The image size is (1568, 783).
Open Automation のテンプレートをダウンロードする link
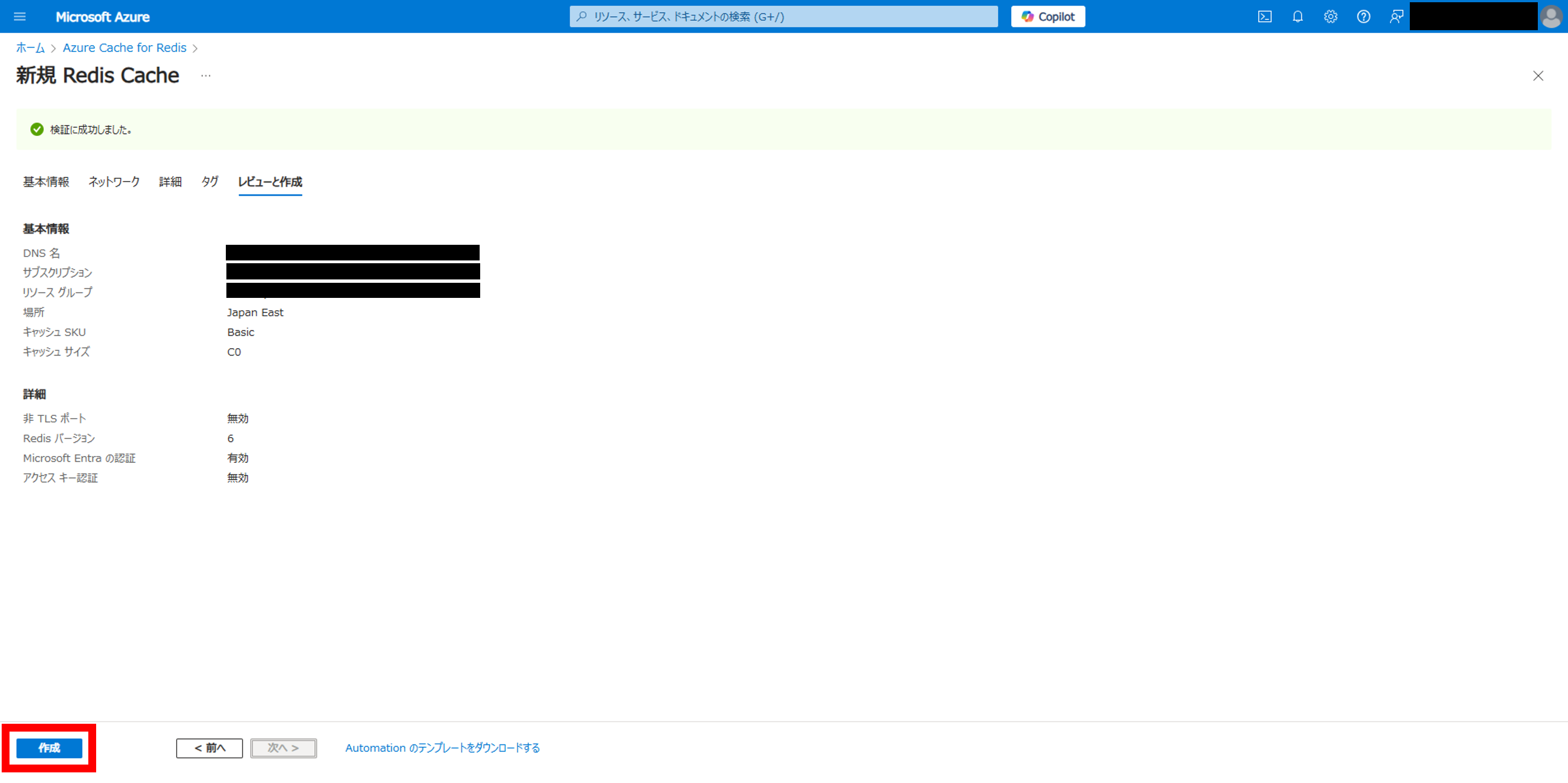pyautogui.click(x=443, y=748)
